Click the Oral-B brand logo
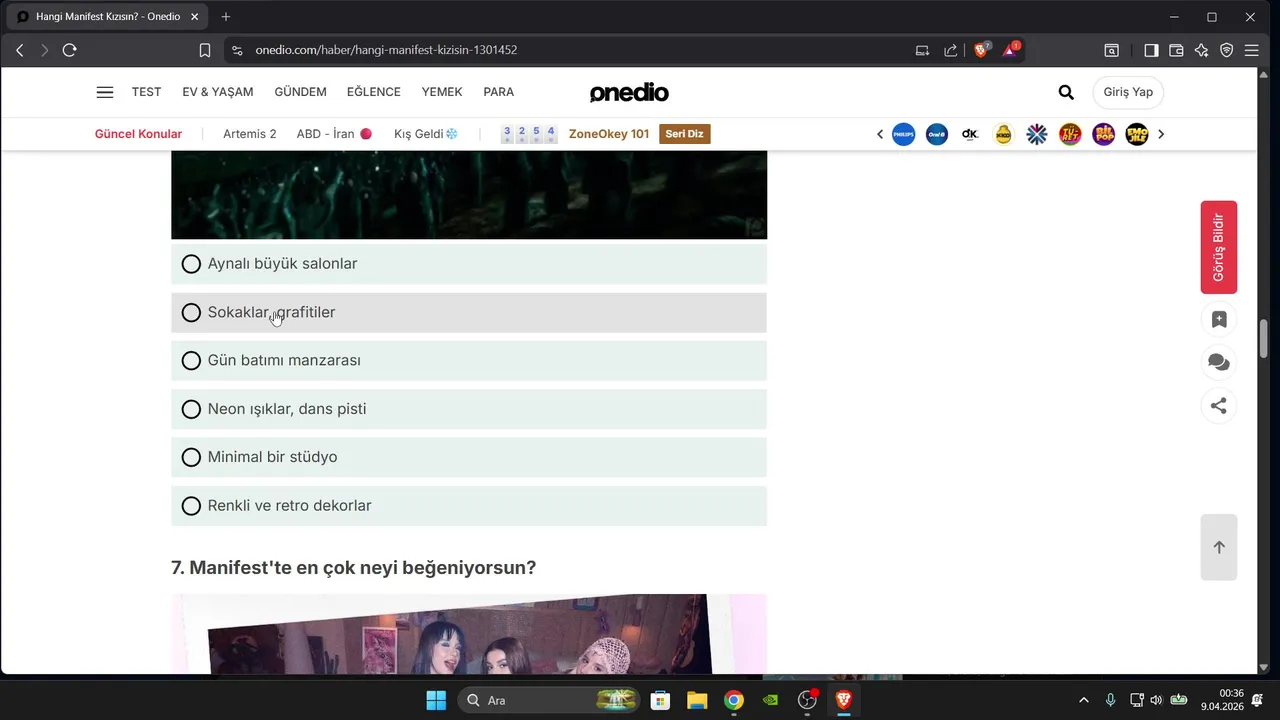 coord(937,134)
